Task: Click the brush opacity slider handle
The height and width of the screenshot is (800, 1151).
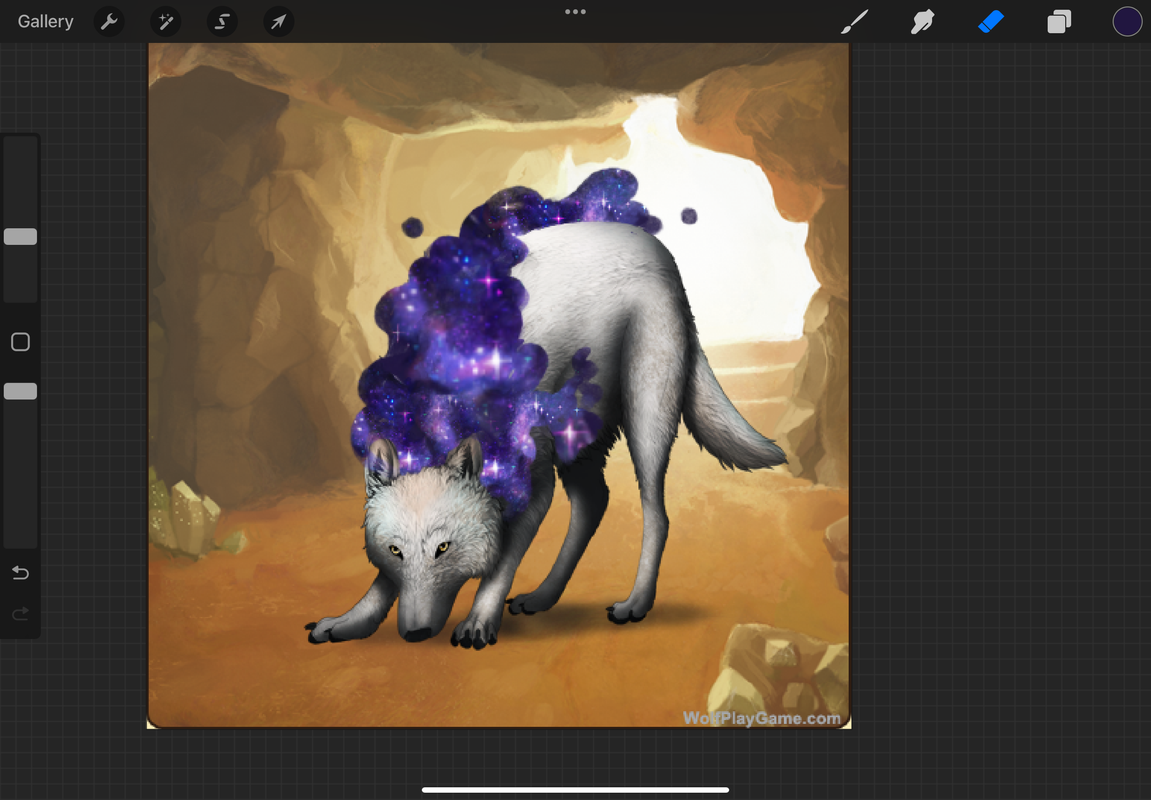Action: coord(21,391)
